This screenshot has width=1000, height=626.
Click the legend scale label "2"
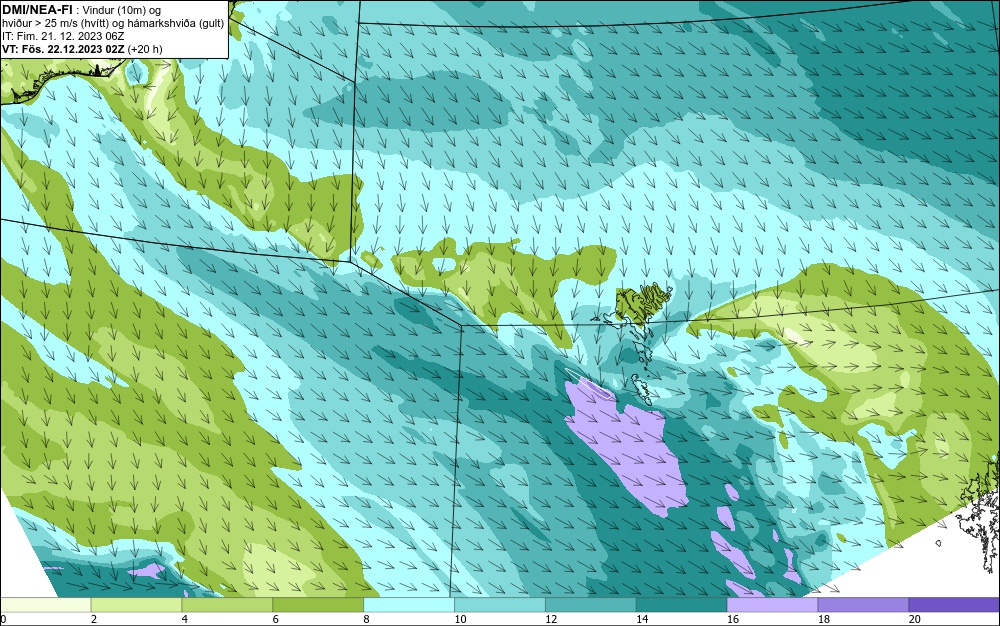coord(94,619)
